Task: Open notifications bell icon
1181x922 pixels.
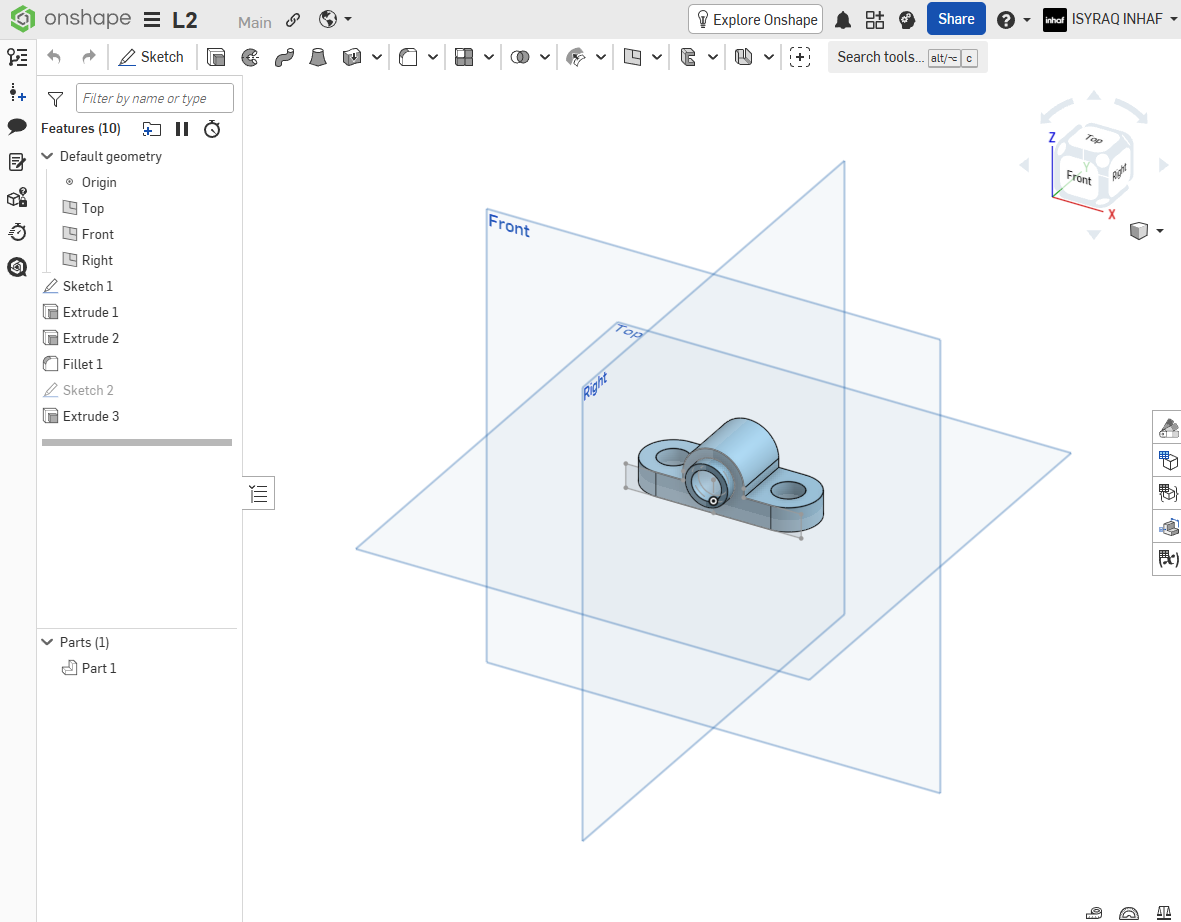Action: [843, 20]
